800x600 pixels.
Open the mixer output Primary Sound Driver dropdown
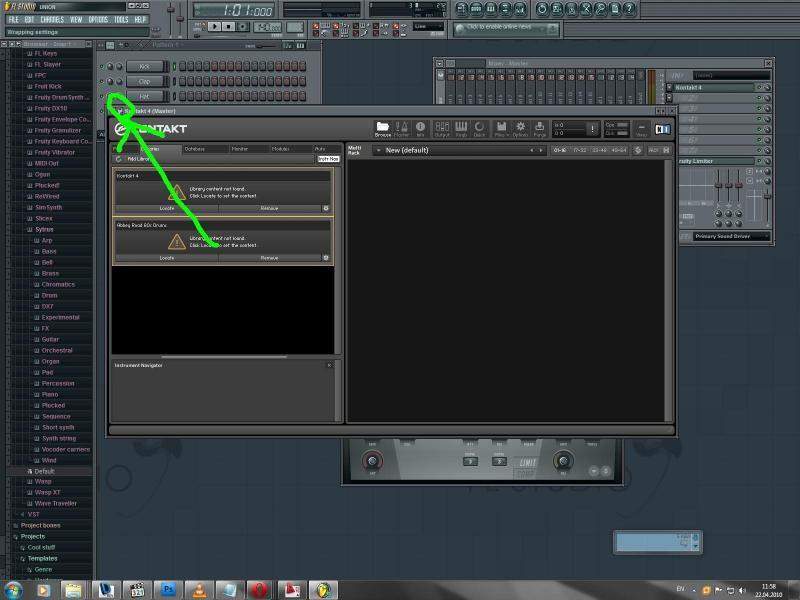coord(732,236)
